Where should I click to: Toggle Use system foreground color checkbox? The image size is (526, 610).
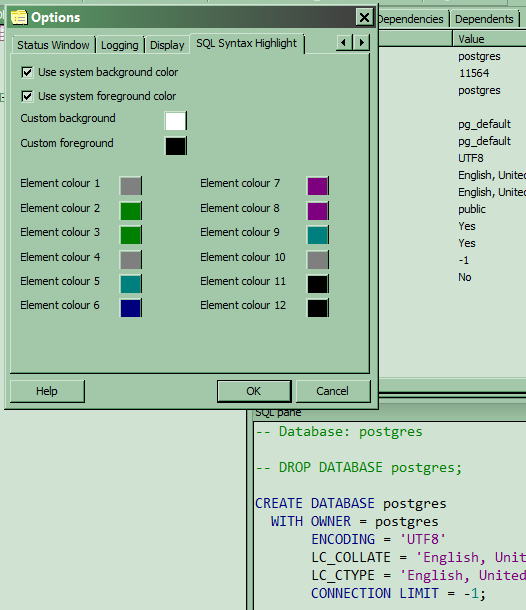[x=27, y=96]
